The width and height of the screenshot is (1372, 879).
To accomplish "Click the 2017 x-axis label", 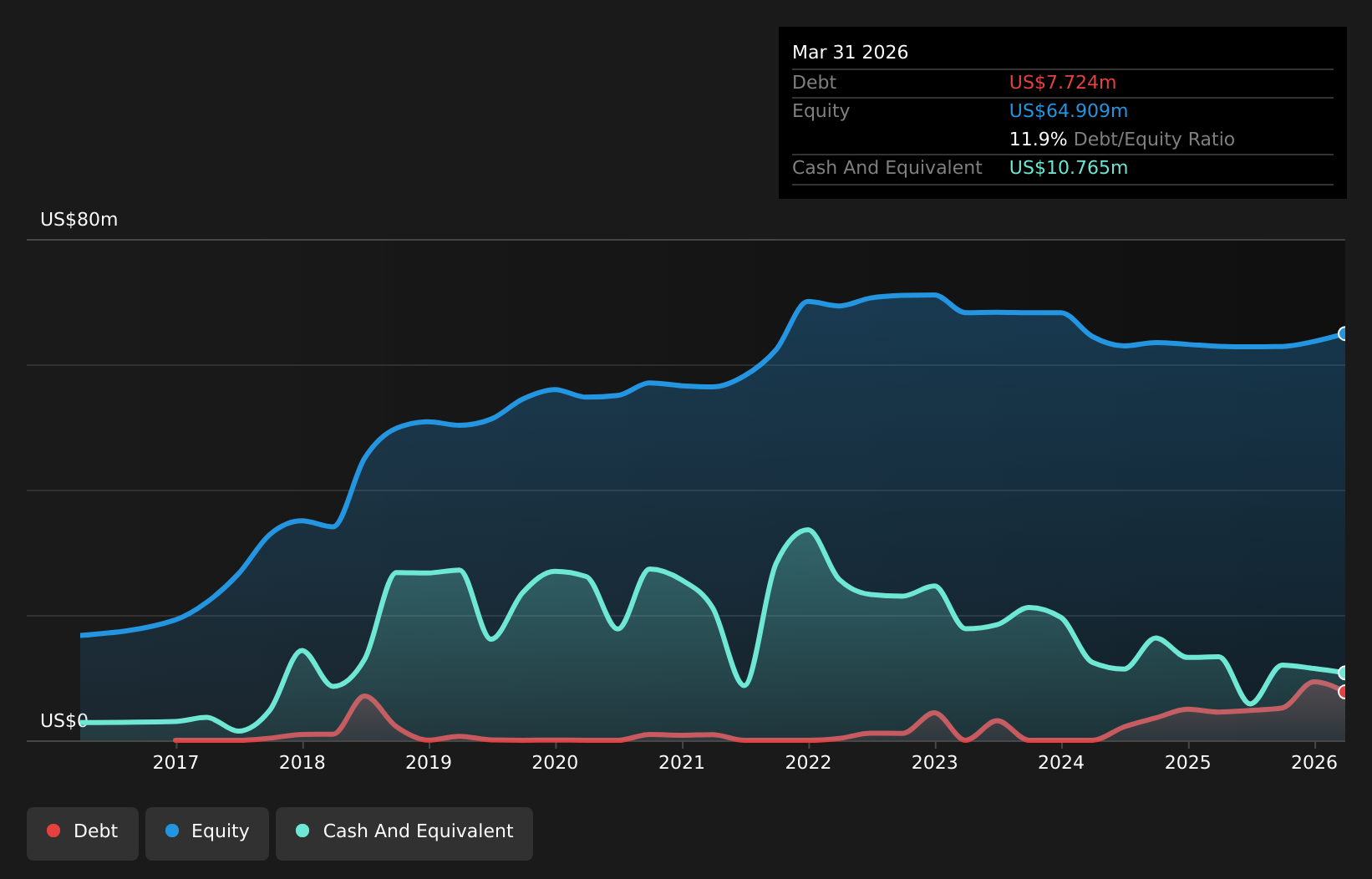I will click(x=175, y=762).
